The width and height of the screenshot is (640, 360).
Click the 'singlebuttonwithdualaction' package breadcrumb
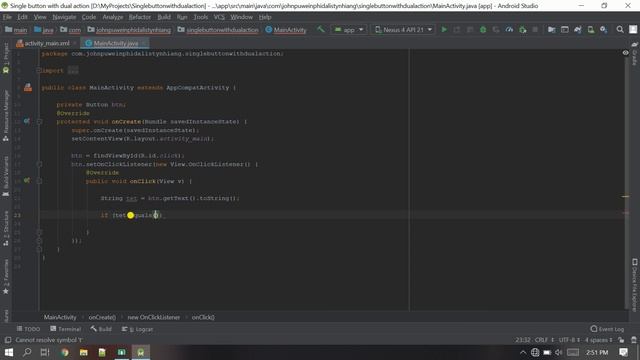click(218, 30)
